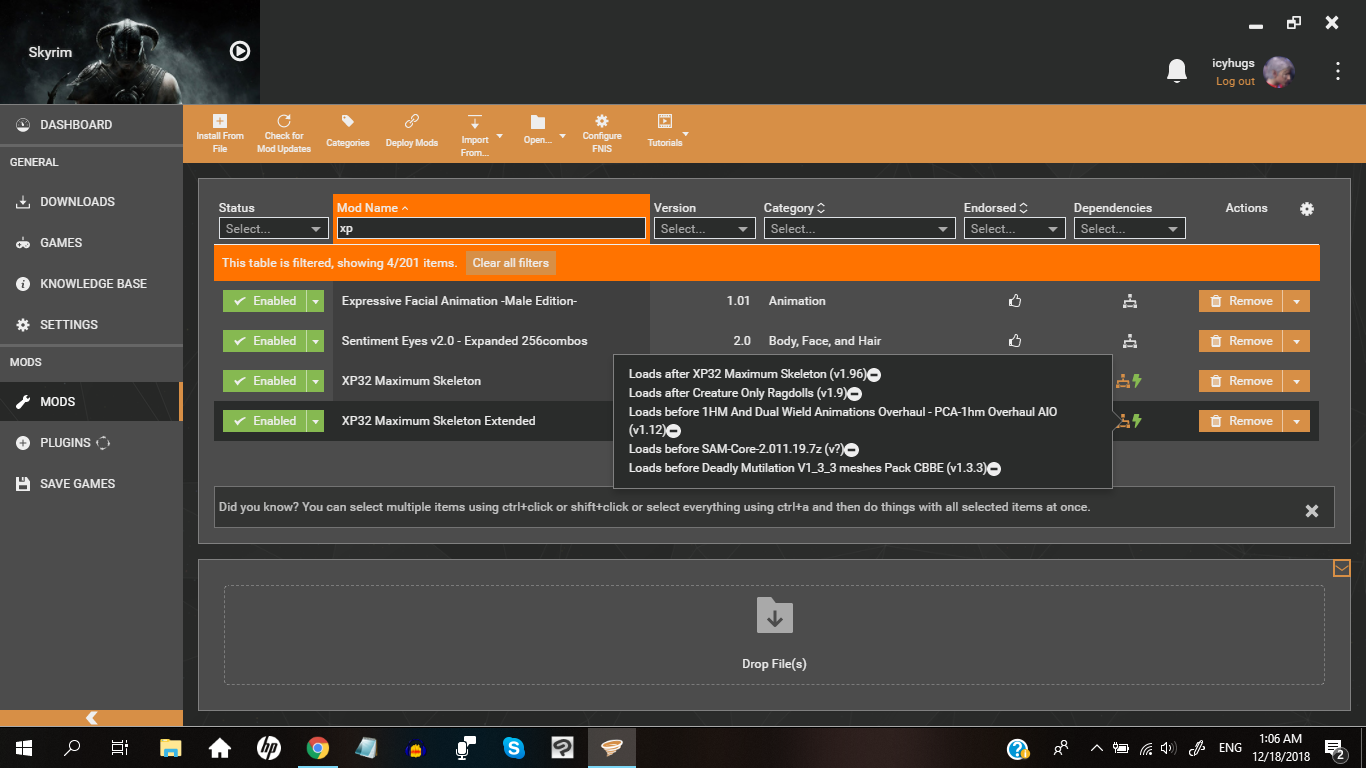Open the notifications bell
1366x768 pixels.
coord(1177,71)
